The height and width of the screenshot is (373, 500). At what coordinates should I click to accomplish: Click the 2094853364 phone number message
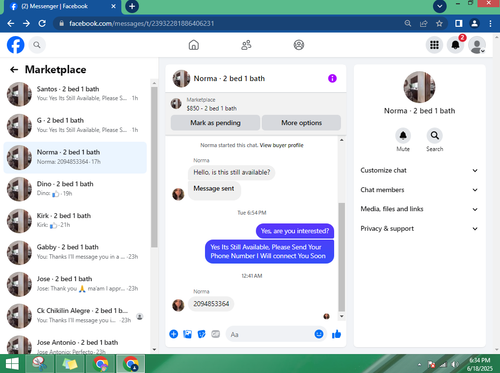coord(211,304)
